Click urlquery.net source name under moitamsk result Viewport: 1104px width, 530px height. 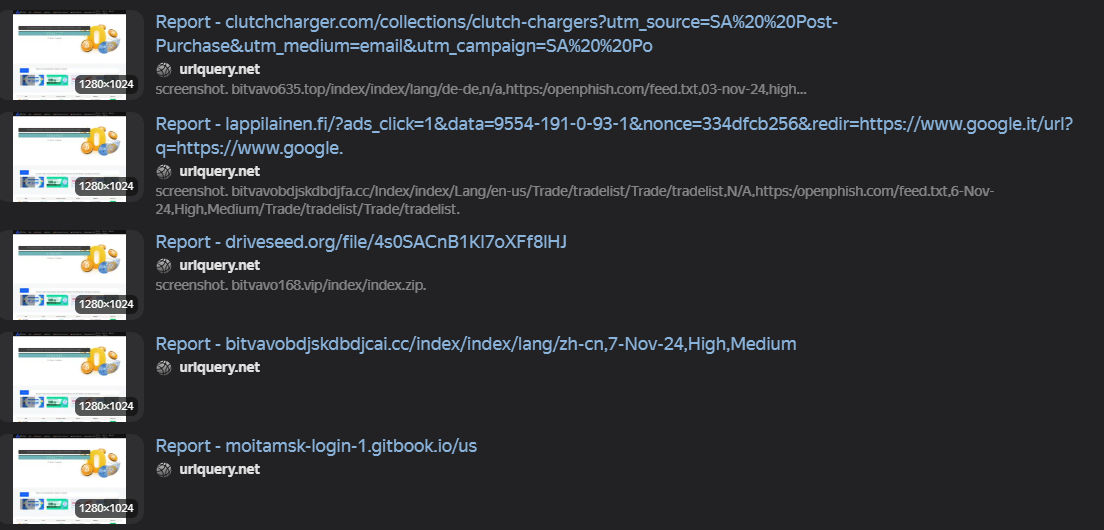pos(220,469)
